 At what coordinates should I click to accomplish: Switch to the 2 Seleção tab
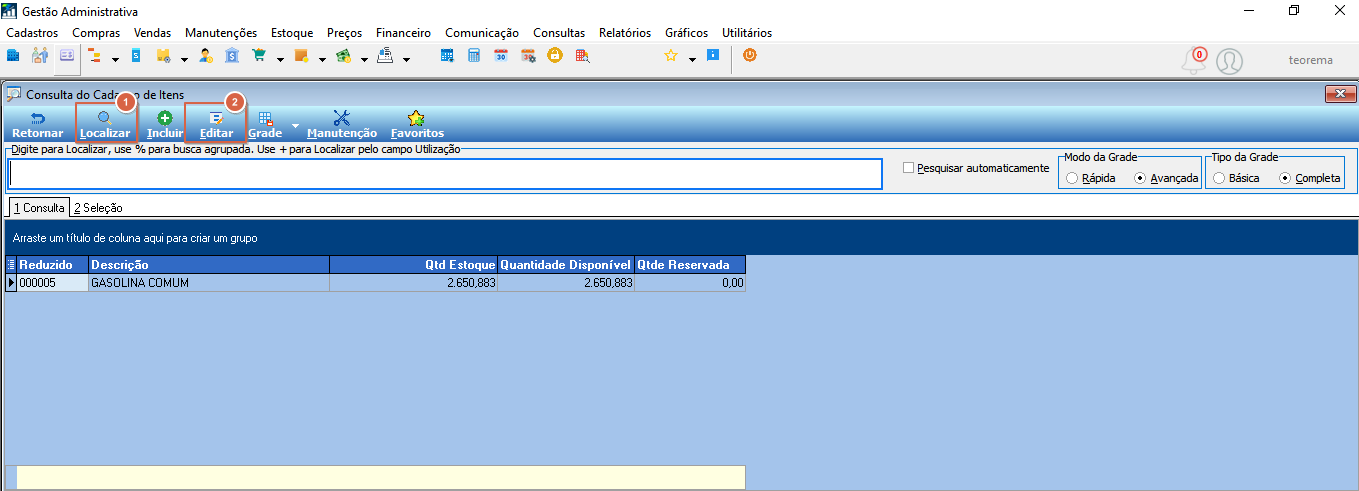(x=98, y=208)
